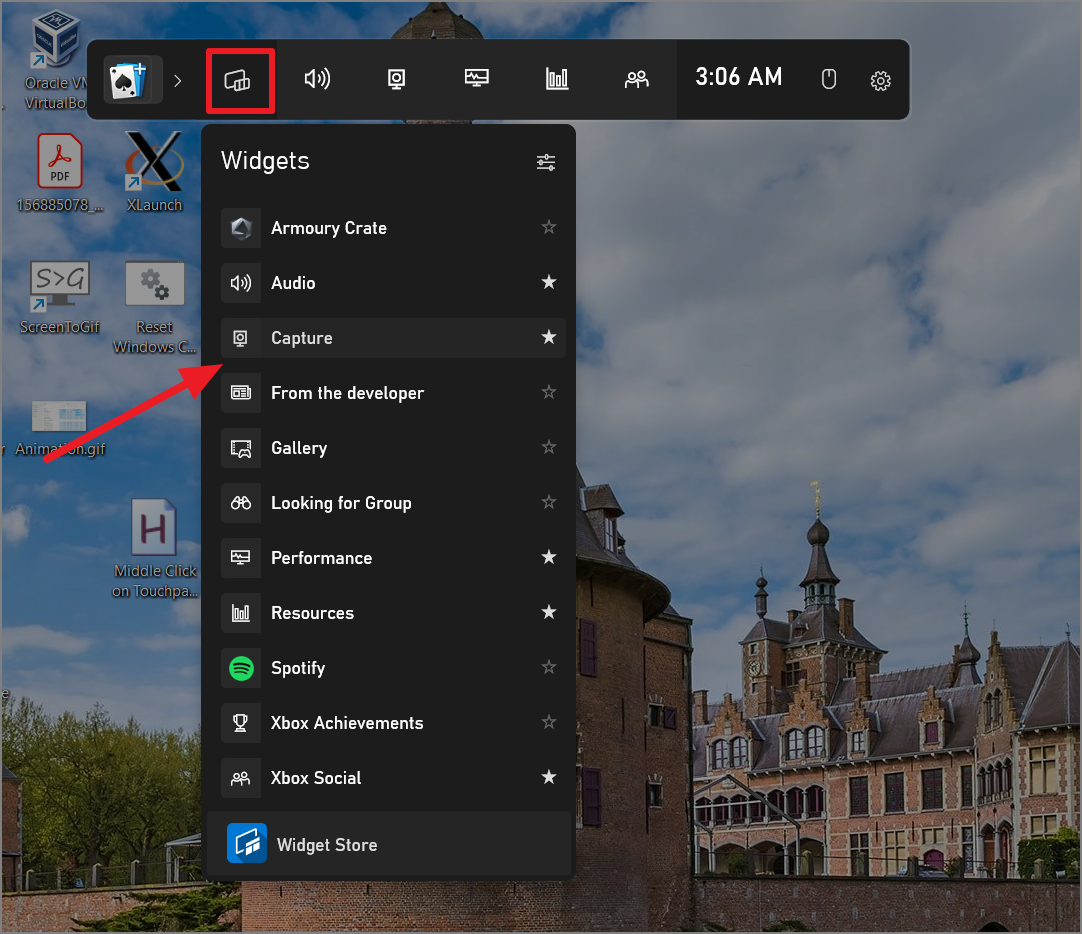Image resolution: width=1082 pixels, height=934 pixels.
Task: Open the Audio widget icon in the toolbar
Action: [x=318, y=77]
